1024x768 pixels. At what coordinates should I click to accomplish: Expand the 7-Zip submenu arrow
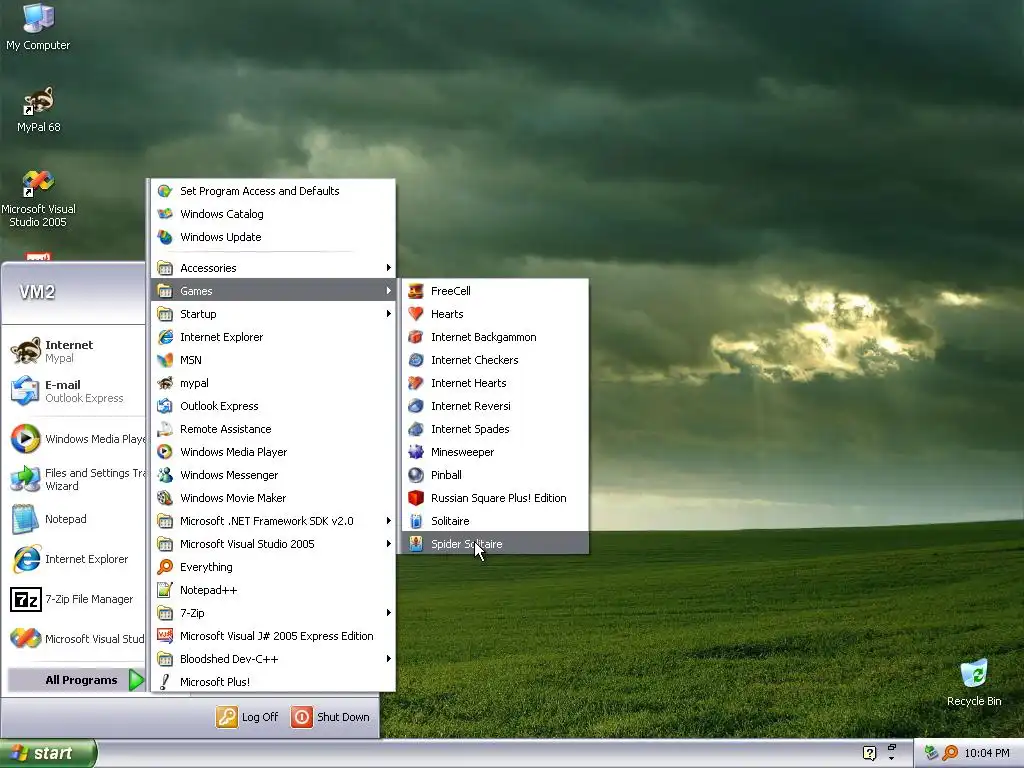(389, 613)
